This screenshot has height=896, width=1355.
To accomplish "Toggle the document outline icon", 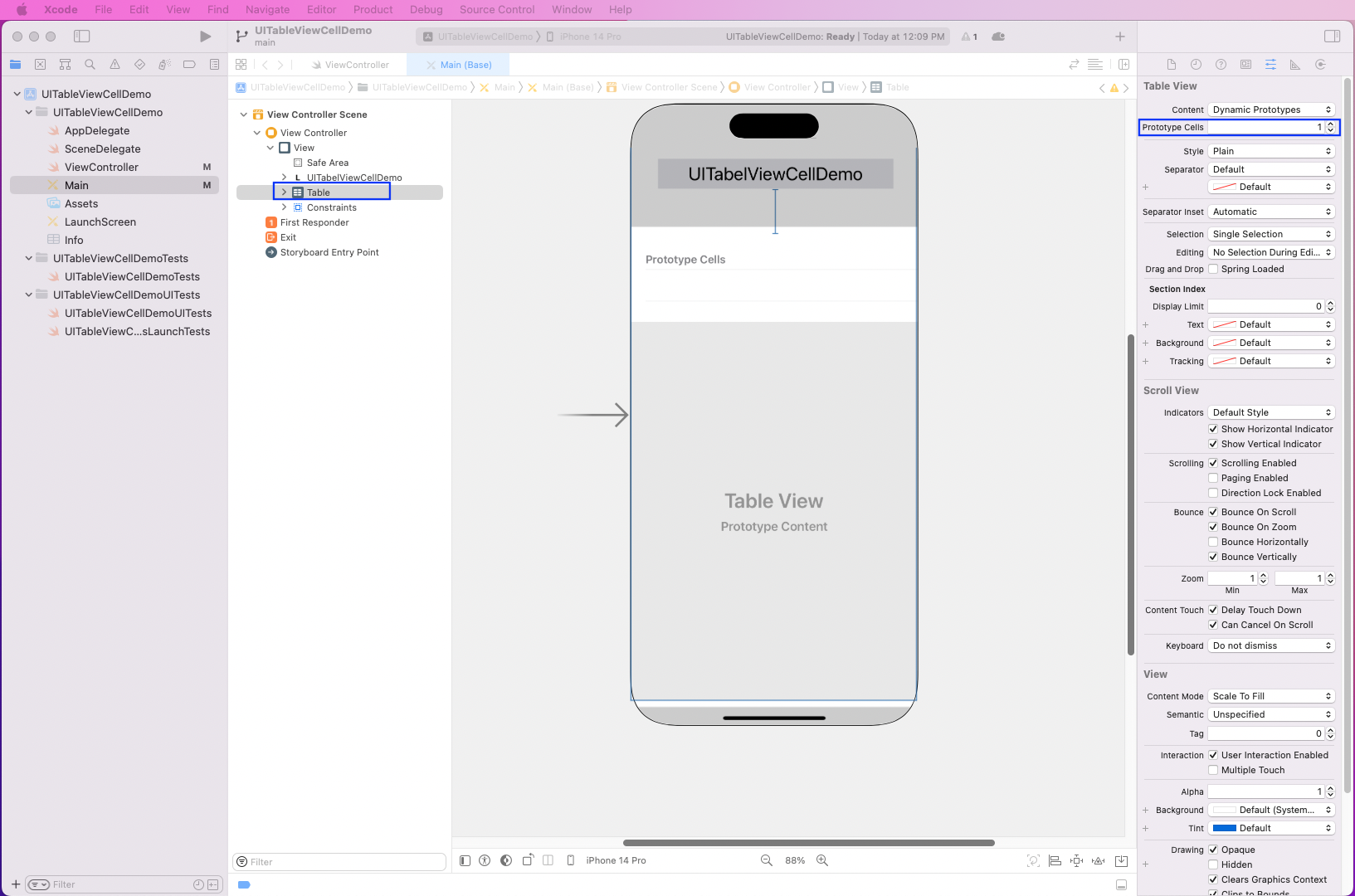I will tap(465, 861).
